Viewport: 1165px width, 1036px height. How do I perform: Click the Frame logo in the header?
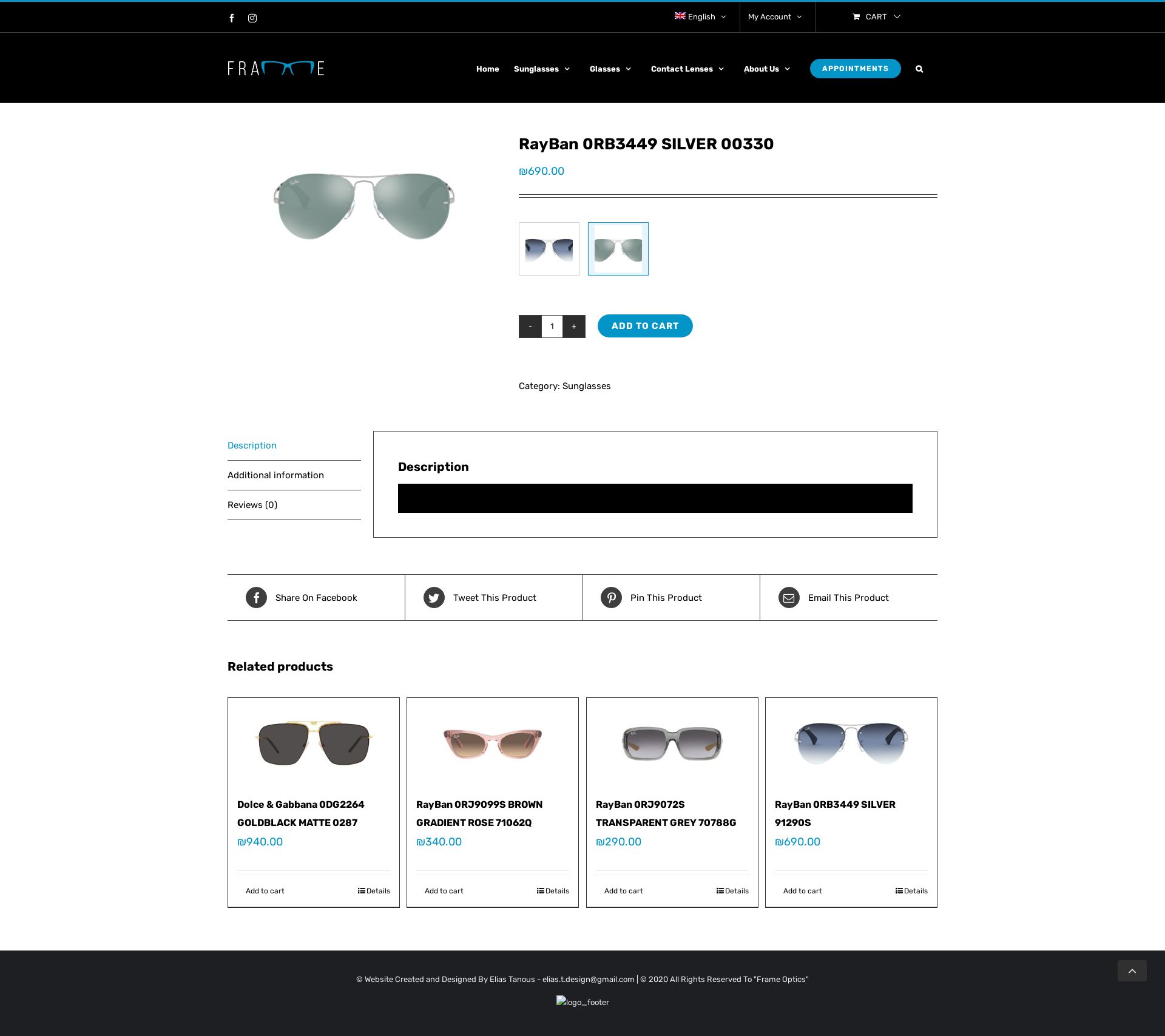tap(276, 68)
